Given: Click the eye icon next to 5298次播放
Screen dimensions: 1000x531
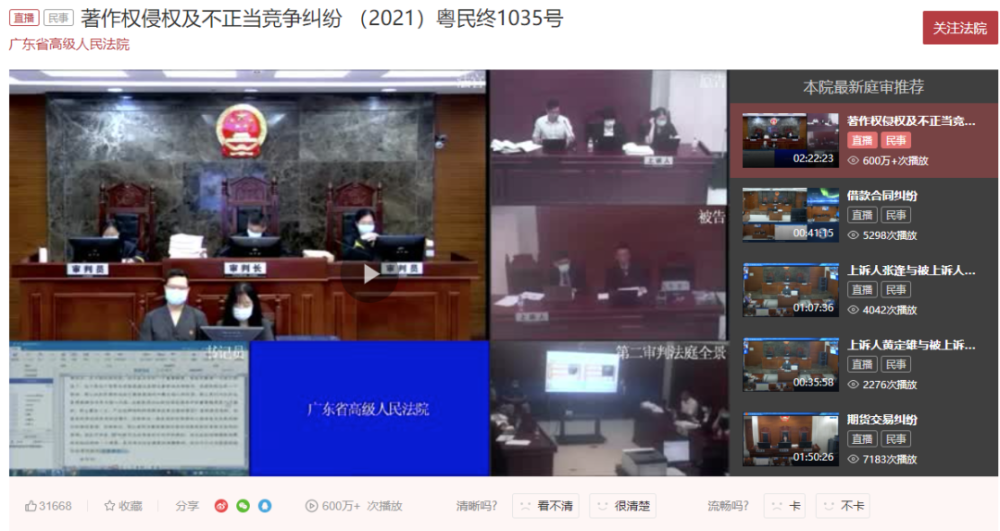Looking at the screenshot, I should click(853, 235).
